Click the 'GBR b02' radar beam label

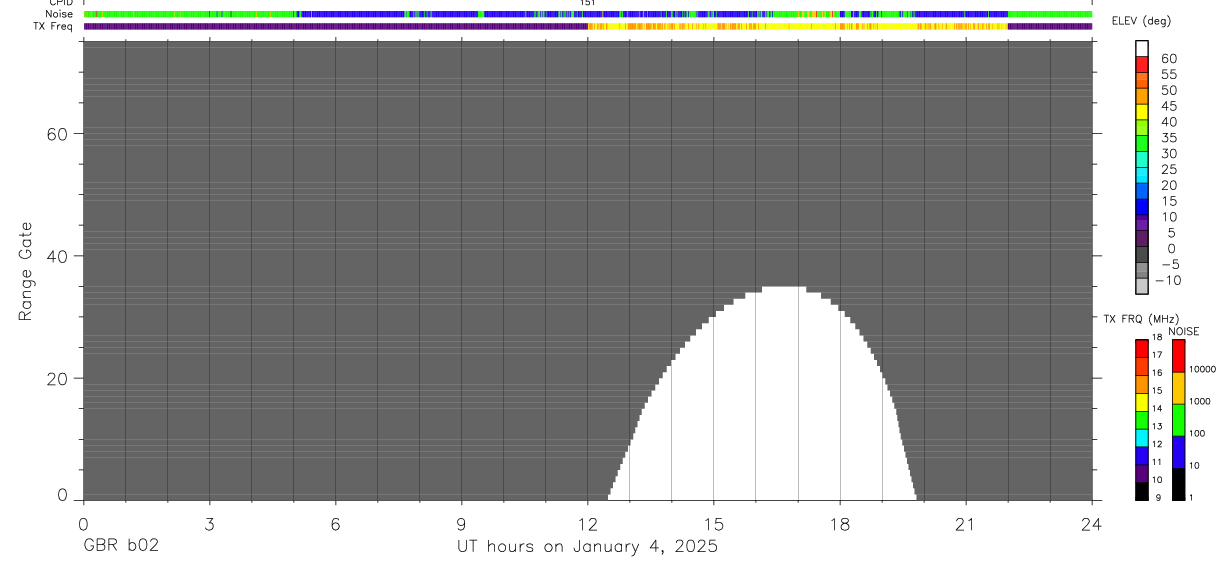tap(120, 546)
